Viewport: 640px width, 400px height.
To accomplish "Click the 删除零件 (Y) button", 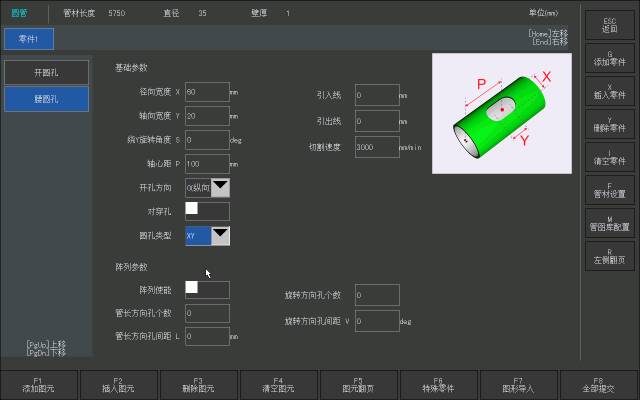I will [609, 124].
